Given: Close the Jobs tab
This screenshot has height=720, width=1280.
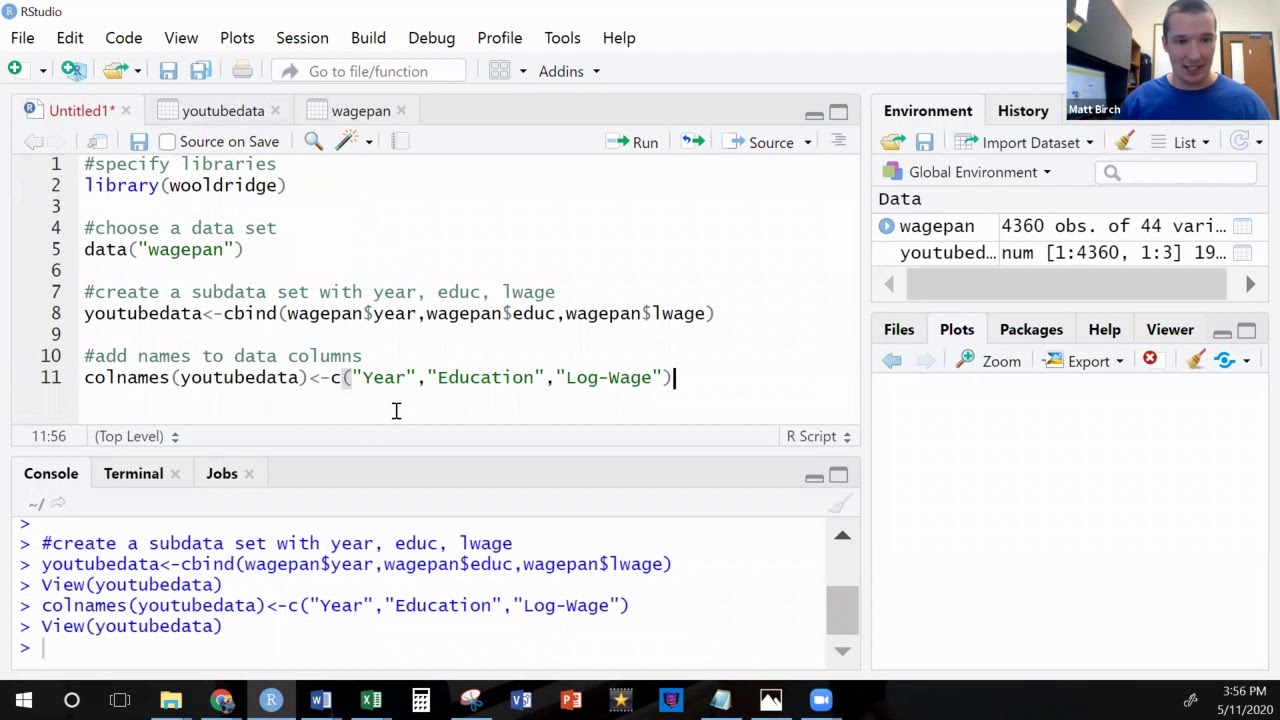Looking at the screenshot, I should tap(249, 474).
